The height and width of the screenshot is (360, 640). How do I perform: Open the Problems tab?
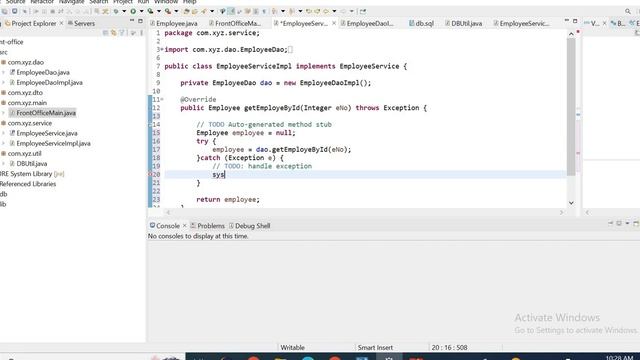pos(208,226)
